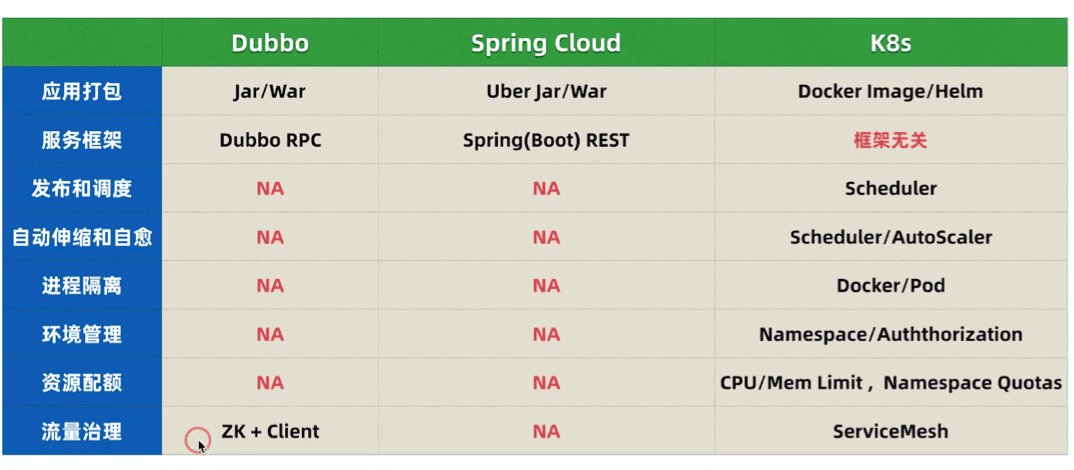Select the Spring(Boot) REST cell

click(546, 140)
